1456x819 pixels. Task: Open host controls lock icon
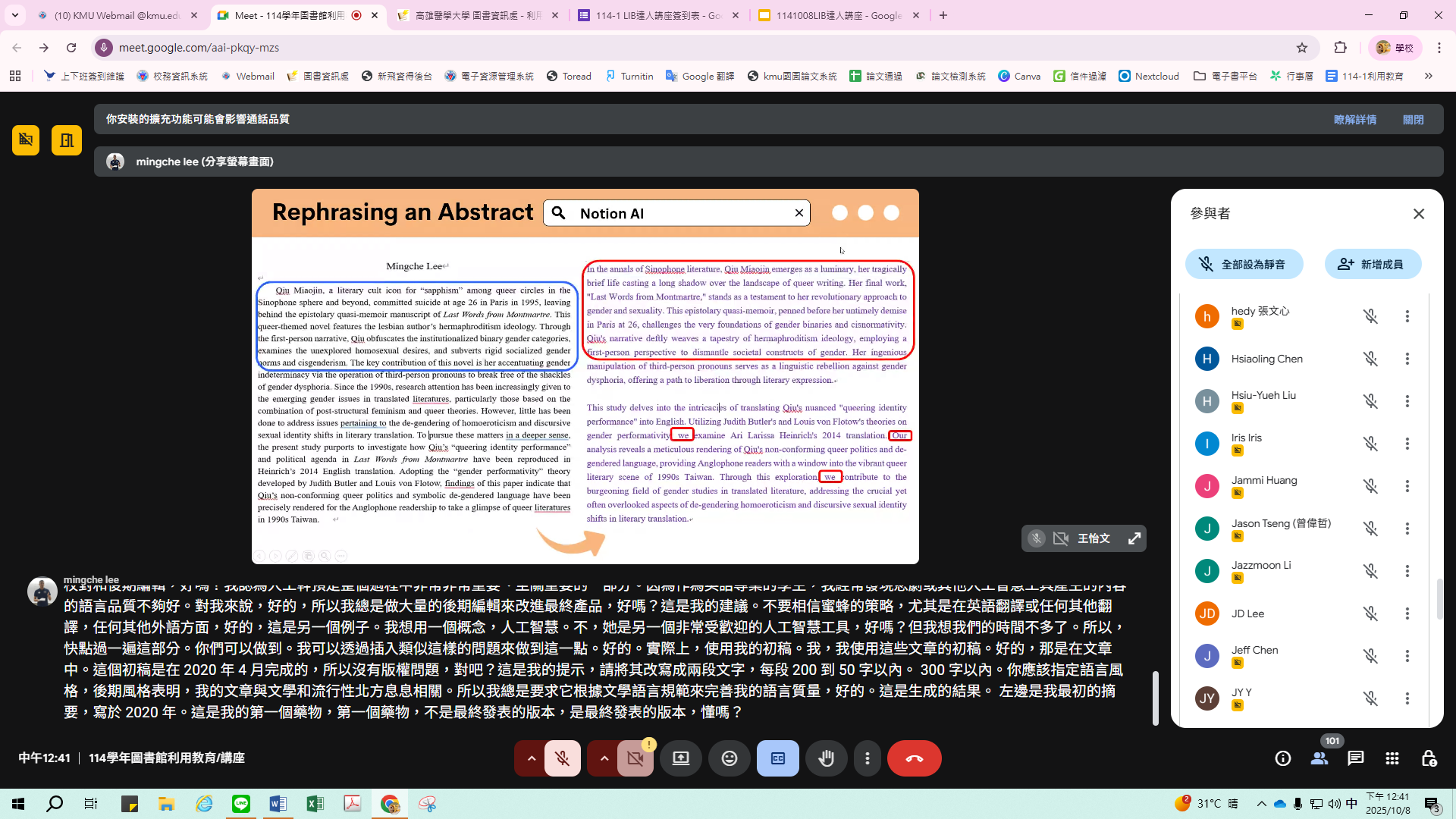coord(1429,758)
